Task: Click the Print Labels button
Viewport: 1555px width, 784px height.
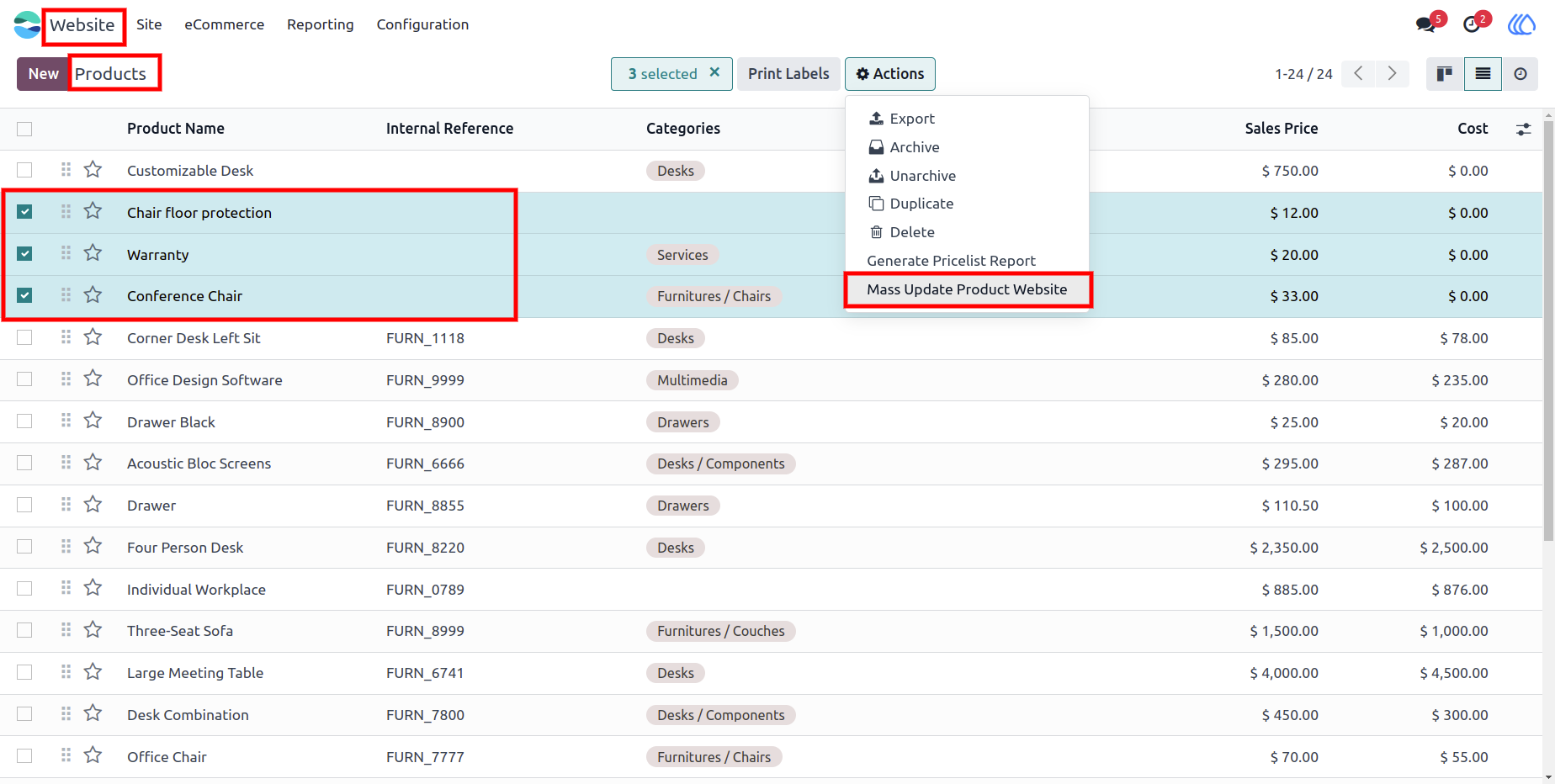Action: [x=788, y=74]
